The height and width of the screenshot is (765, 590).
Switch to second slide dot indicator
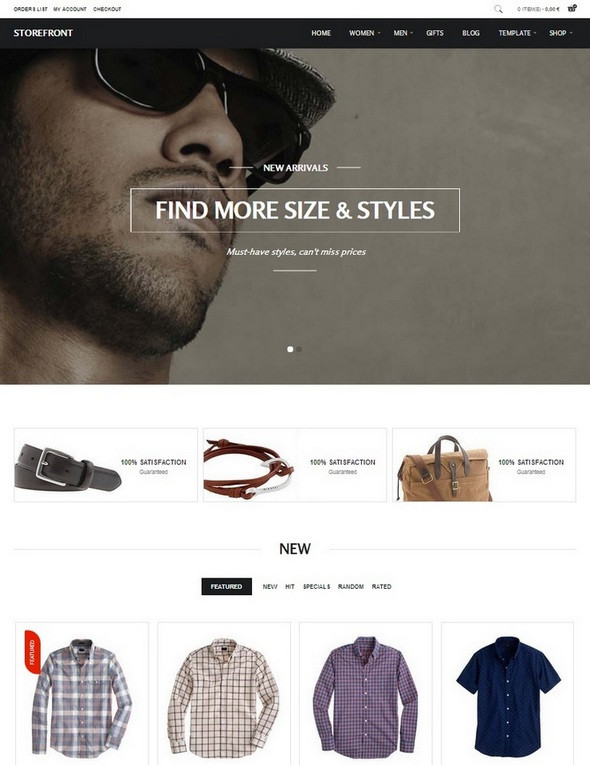(299, 349)
